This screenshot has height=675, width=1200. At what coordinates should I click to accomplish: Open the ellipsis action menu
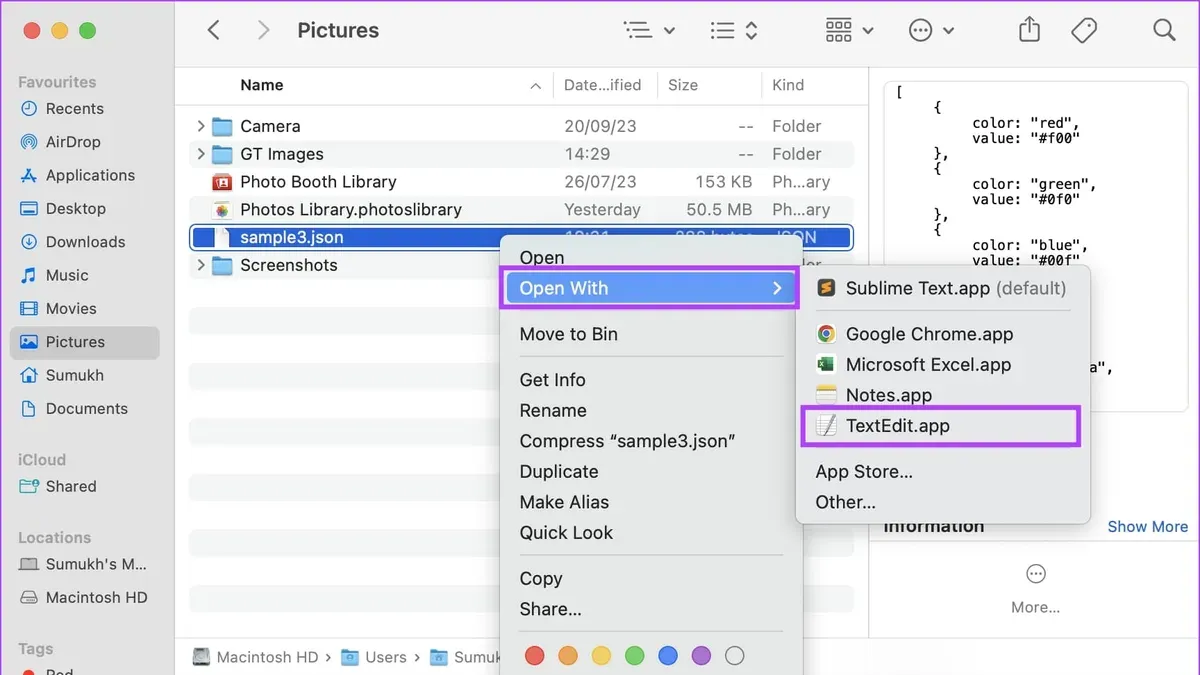(931, 31)
